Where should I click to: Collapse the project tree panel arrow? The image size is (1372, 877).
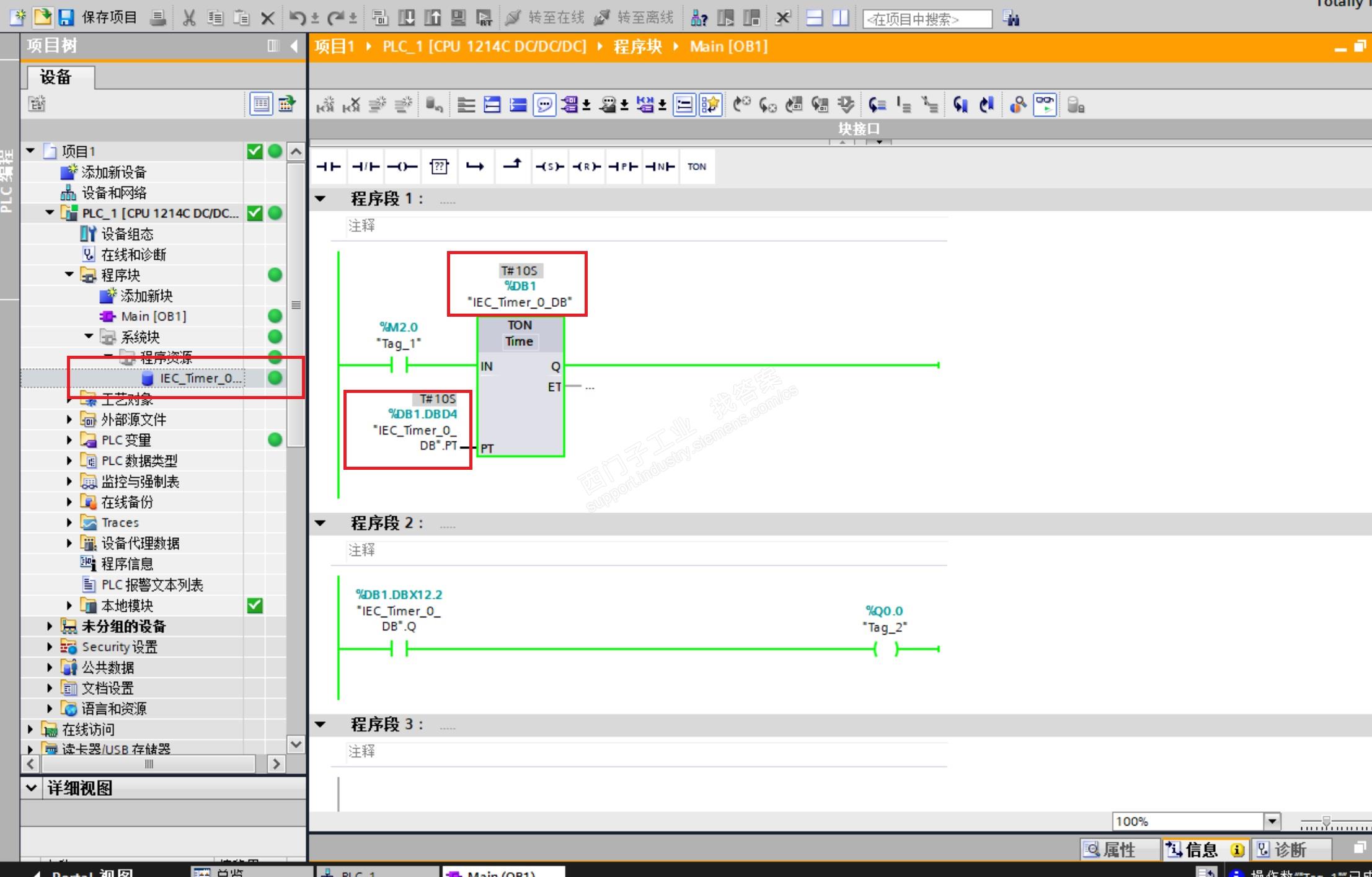pyautogui.click(x=294, y=46)
